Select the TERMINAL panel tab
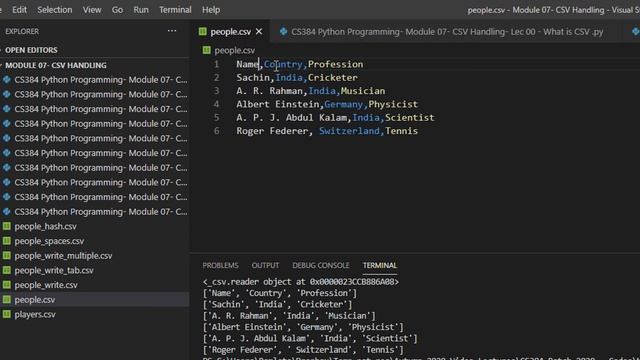The image size is (640, 360). (x=380, y=265)
